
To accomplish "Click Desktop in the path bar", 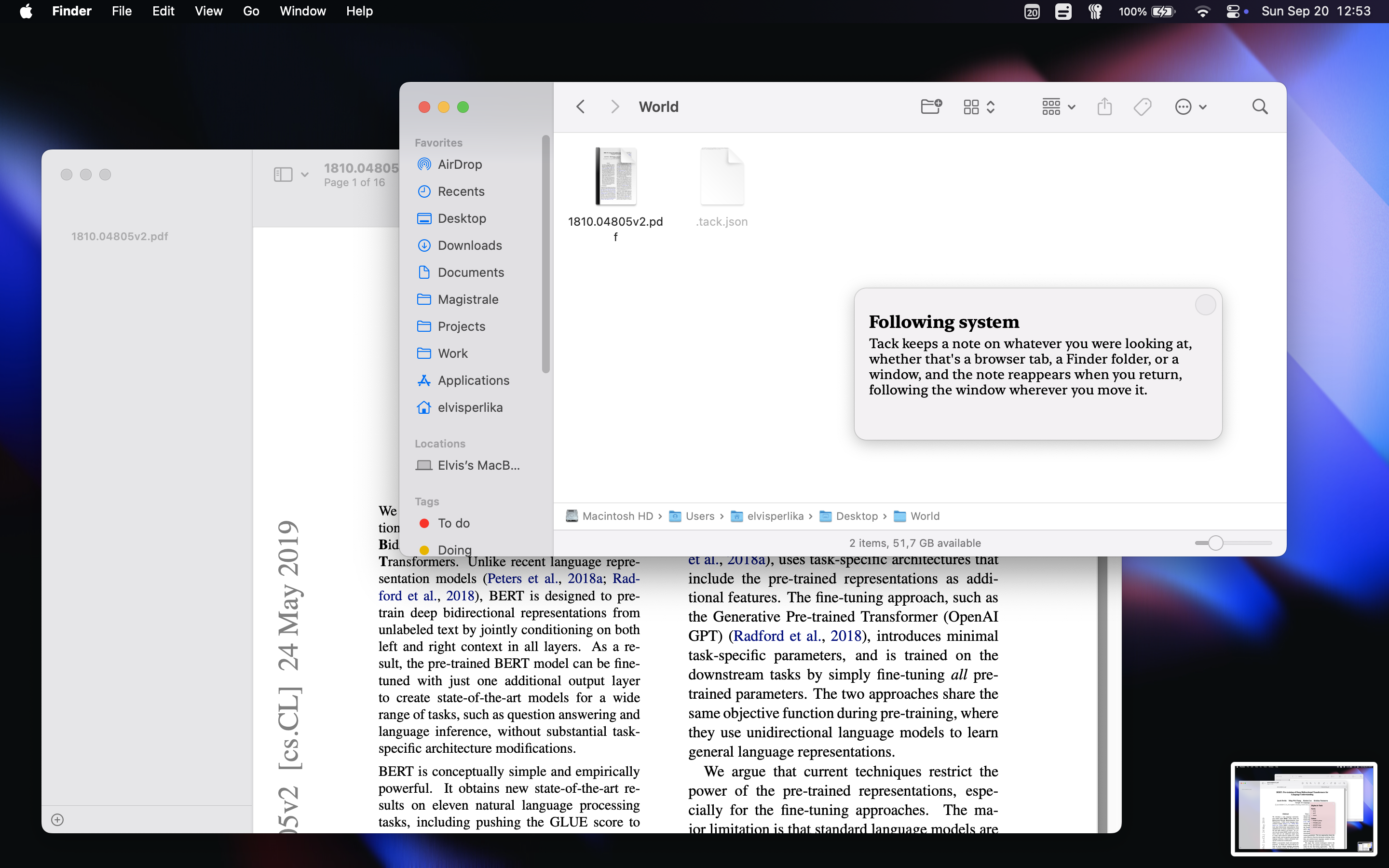I will click(849, 516).
